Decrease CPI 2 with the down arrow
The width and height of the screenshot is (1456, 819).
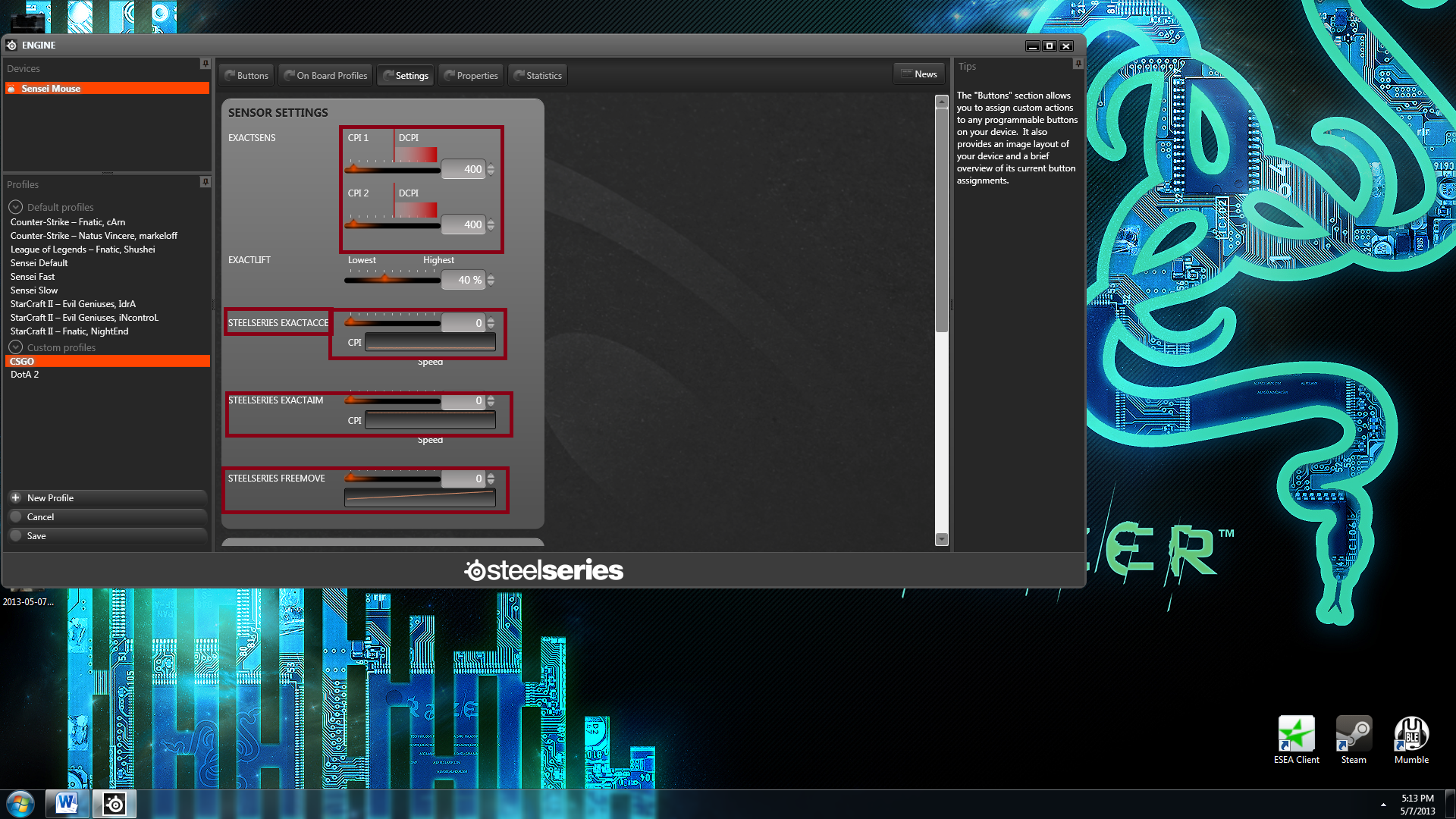(x=491, y=228)
